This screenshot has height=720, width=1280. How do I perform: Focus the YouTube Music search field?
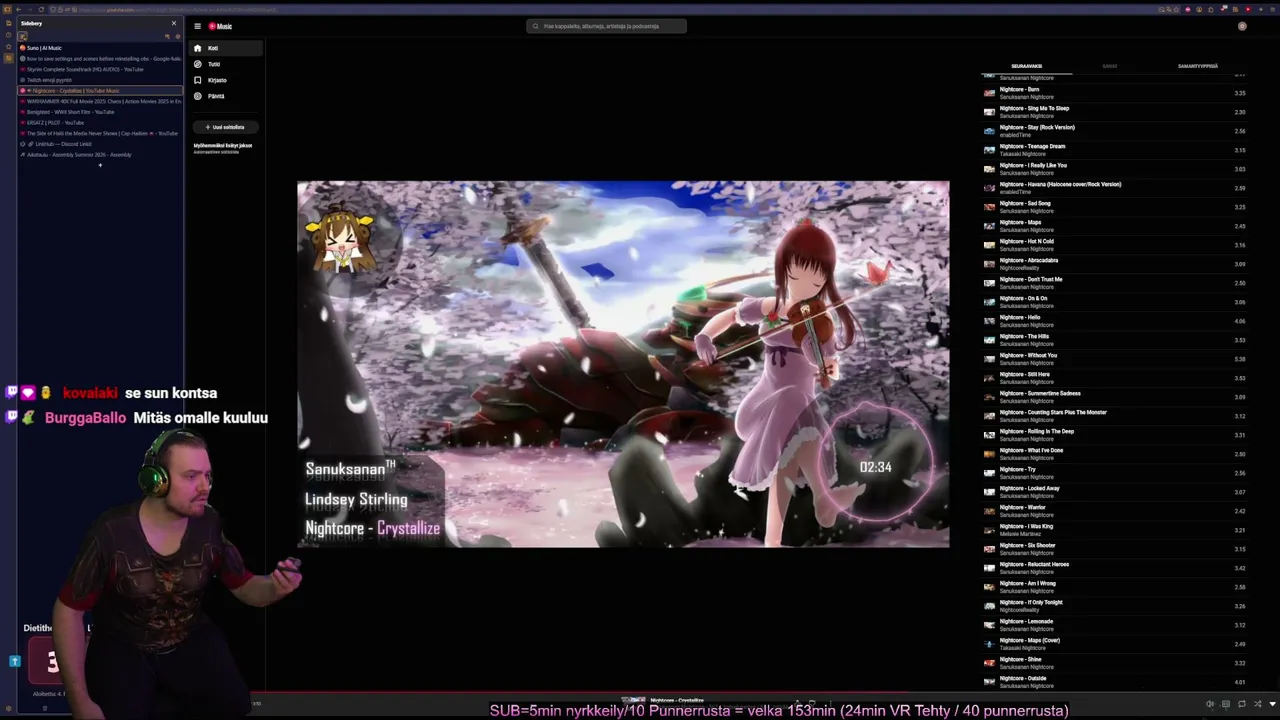click(607, 26)
